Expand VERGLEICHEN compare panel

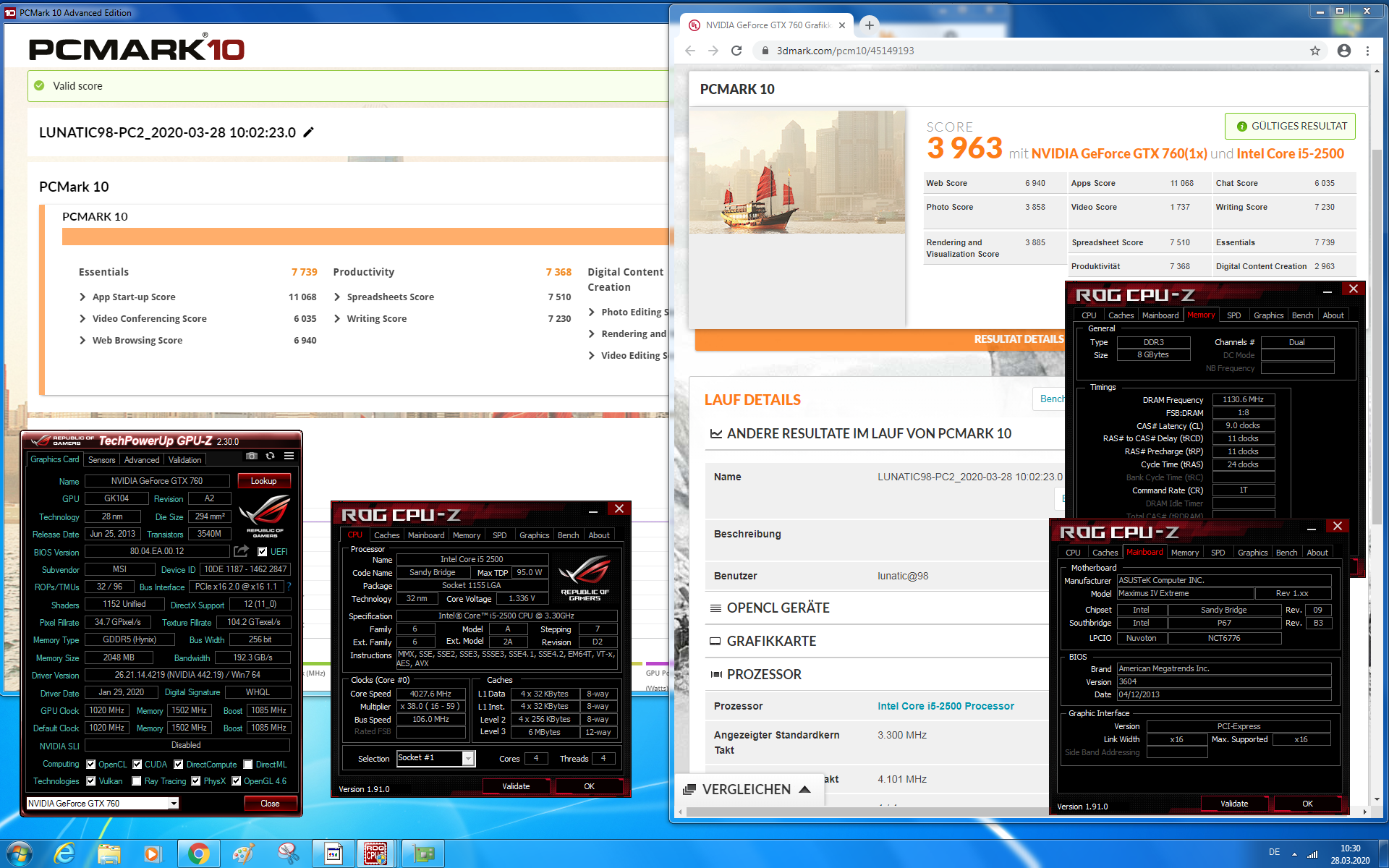[748, 789]
